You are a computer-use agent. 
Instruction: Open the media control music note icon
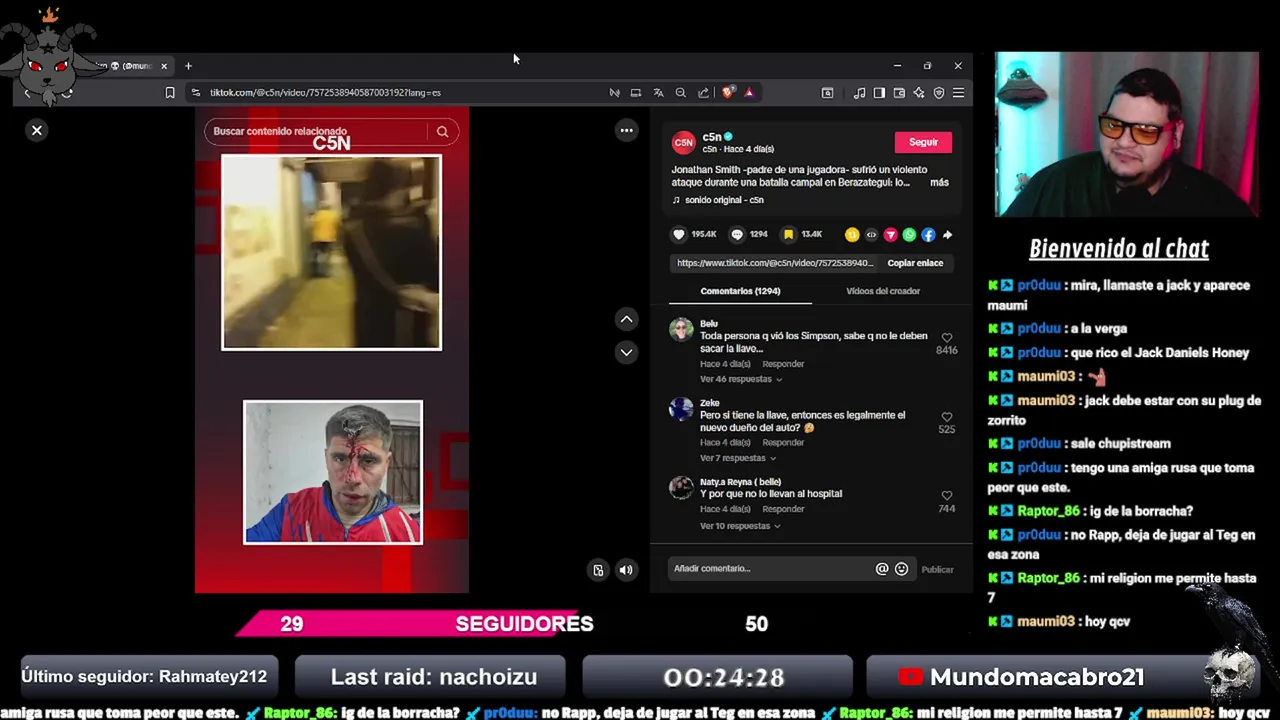tap(859, 93)
